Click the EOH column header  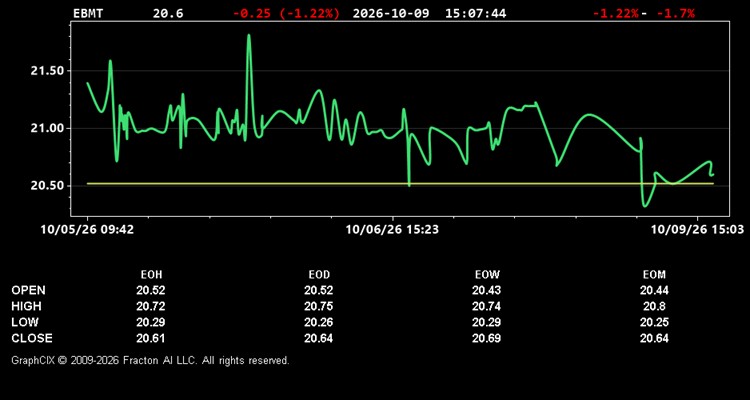pos(151,275)
